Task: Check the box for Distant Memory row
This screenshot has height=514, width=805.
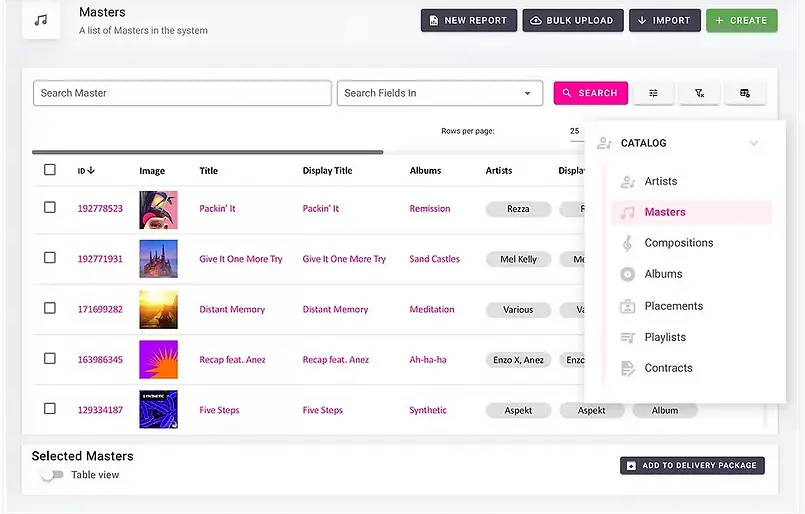Action: (x=50, y=308)
